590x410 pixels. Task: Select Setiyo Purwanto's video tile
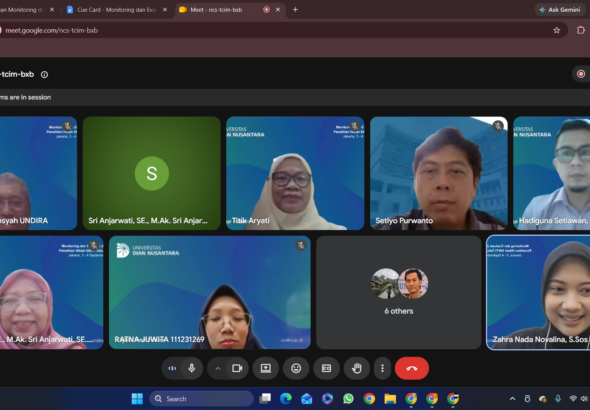tap(439, 173)
